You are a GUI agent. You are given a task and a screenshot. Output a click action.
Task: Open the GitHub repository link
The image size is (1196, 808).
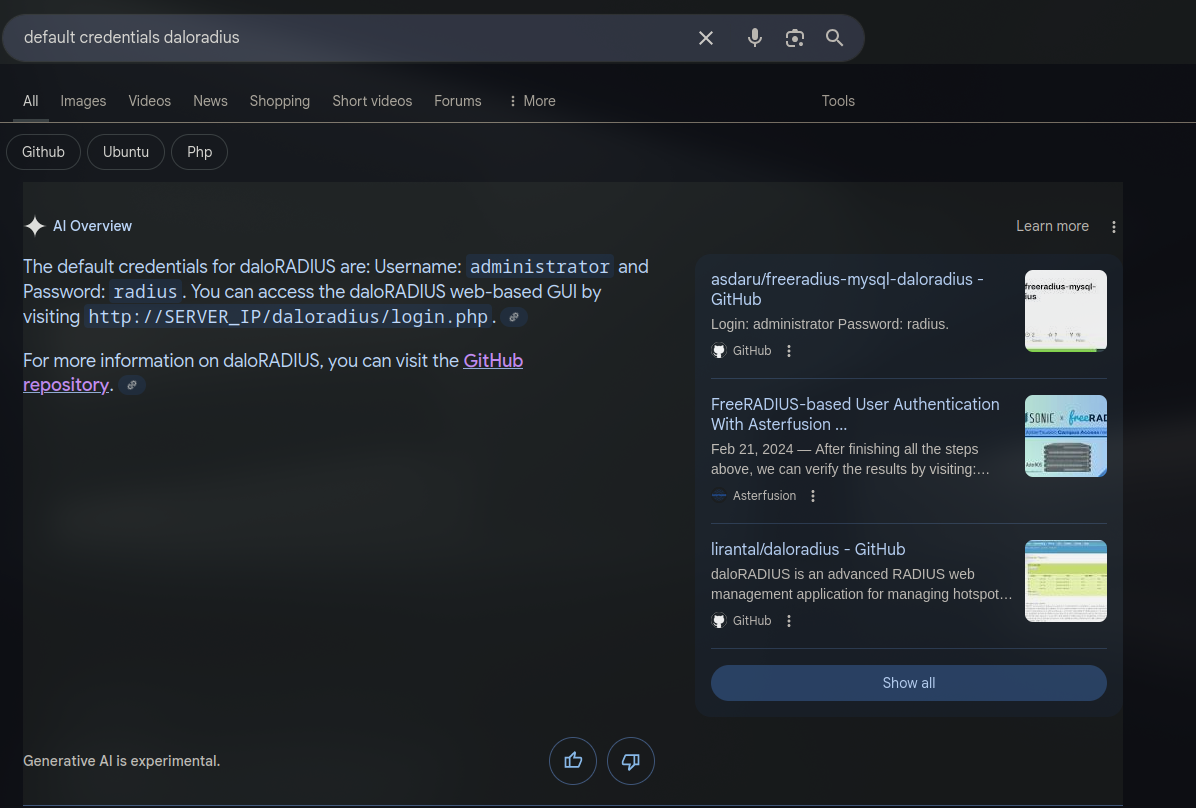coord(492,361)
